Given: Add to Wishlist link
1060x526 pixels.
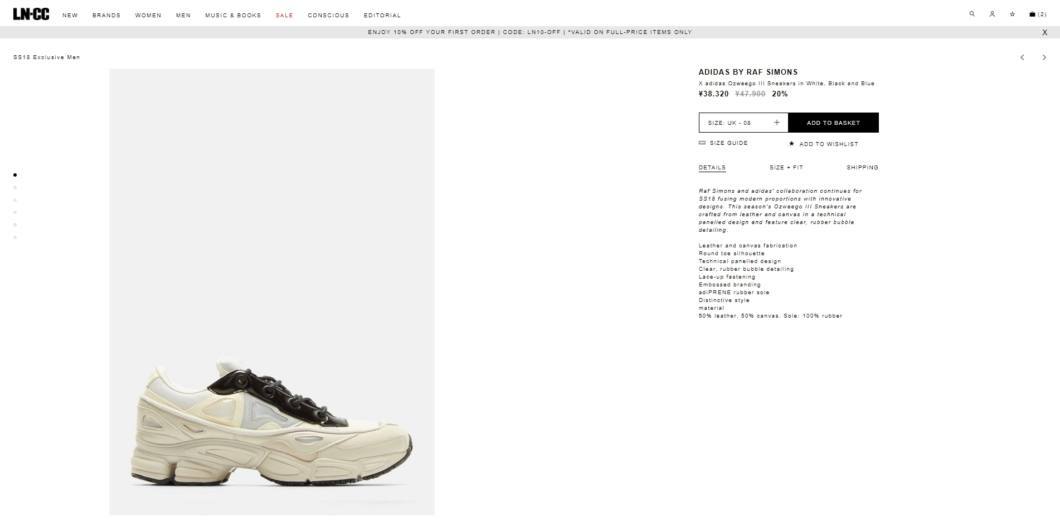Looking at the screenshot, I should 823,144.
